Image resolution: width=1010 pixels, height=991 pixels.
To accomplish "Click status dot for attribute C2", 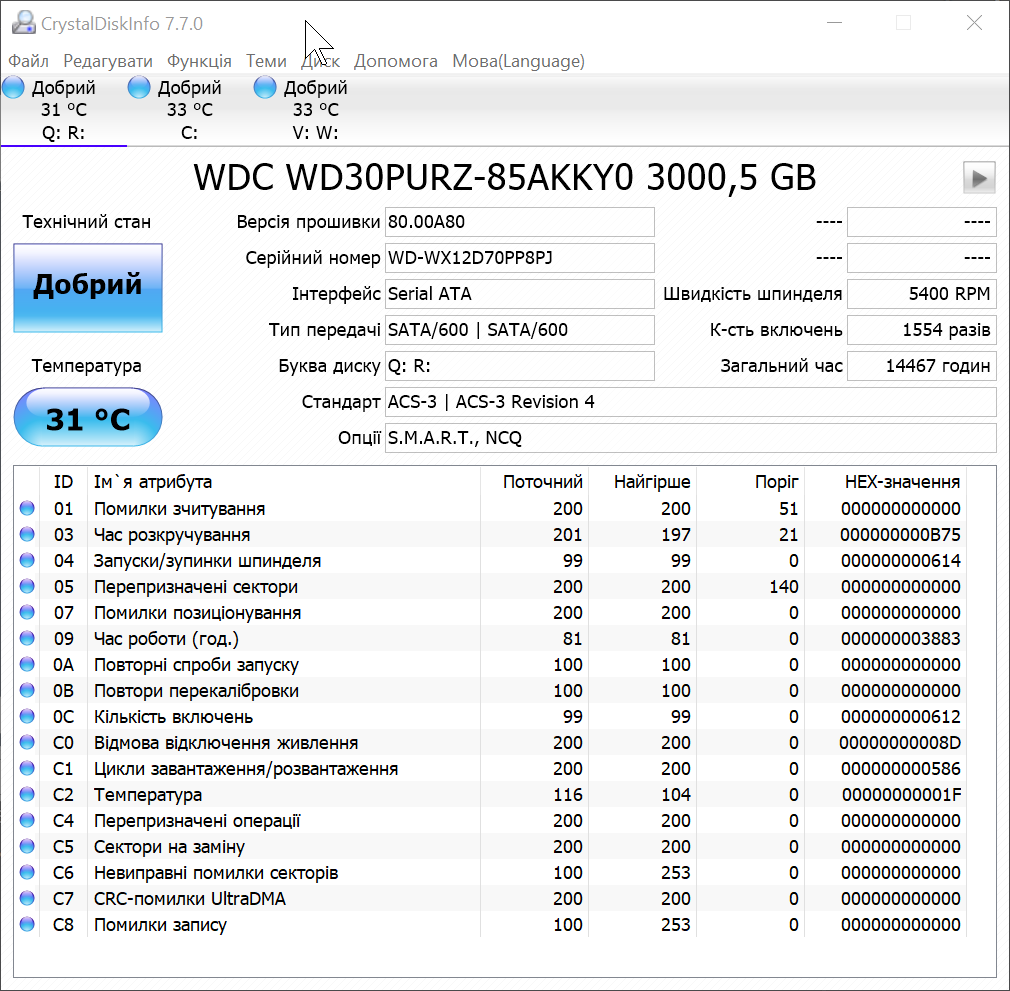I will click(x=27, y=795).
